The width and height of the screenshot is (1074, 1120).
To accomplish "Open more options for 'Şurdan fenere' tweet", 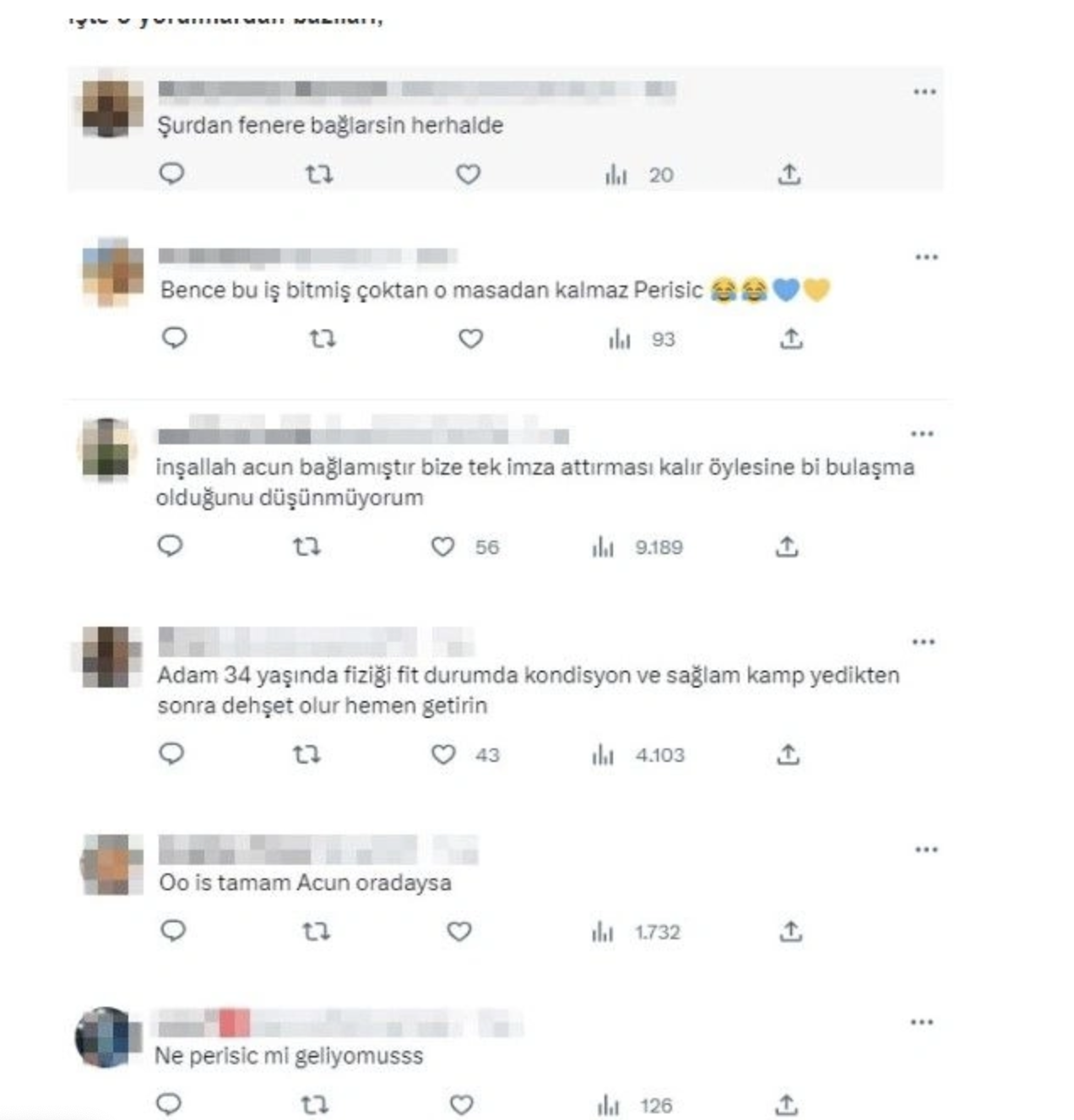I will coord(925,91).
